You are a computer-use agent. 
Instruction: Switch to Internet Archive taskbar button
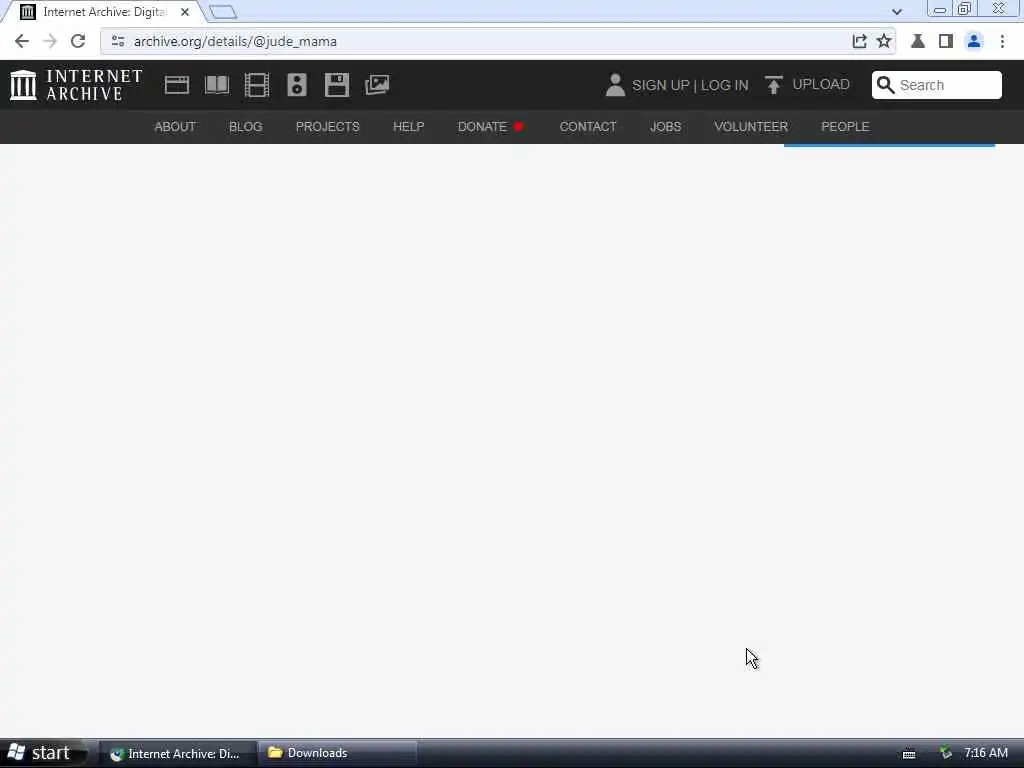click(x=176, y=754)
